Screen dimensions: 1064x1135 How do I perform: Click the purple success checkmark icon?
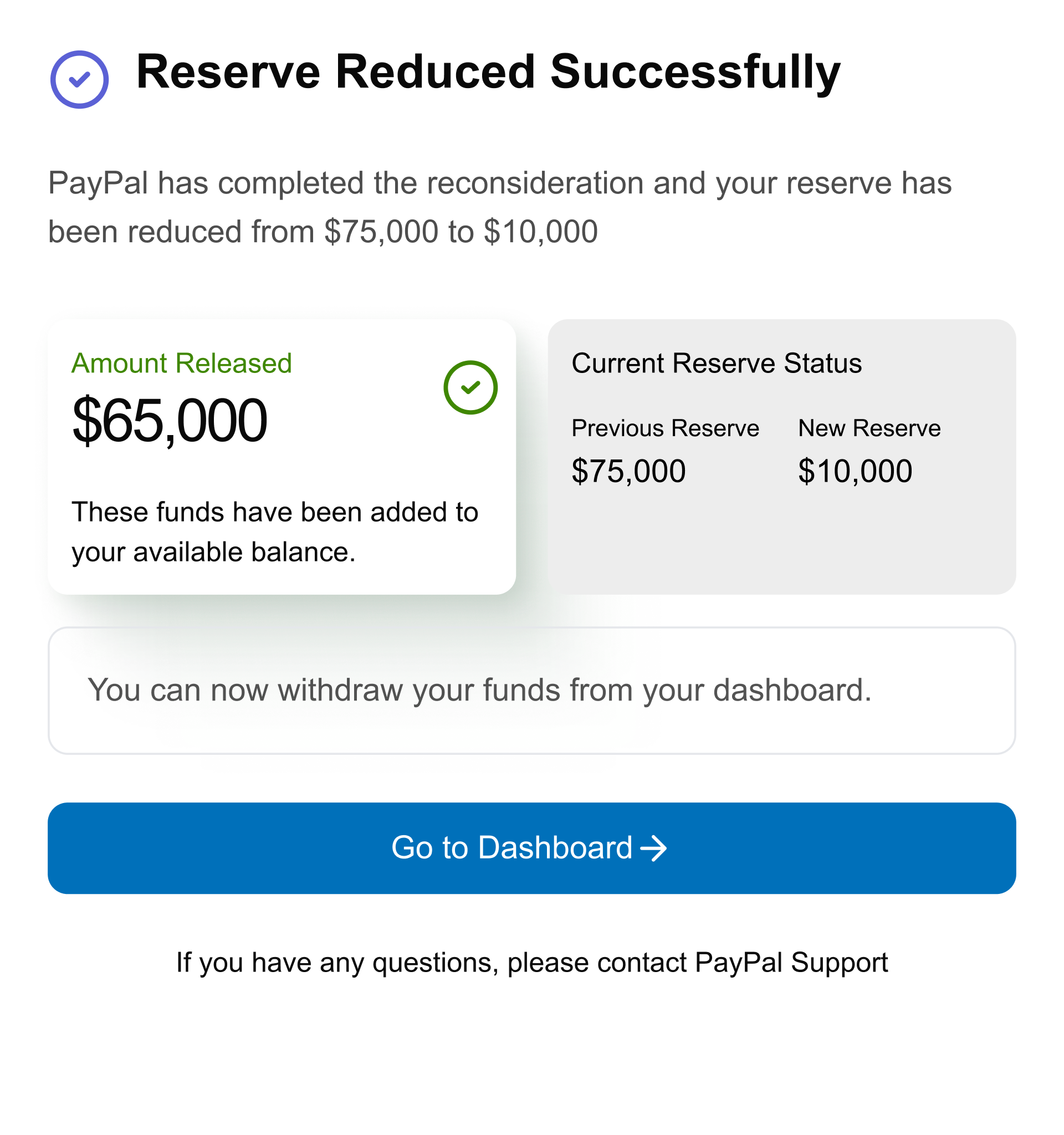click(79, 79)
